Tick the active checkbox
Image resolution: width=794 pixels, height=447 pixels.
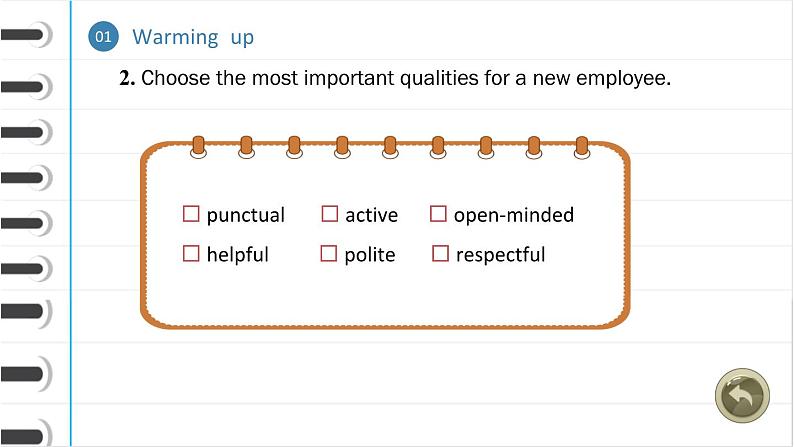coord(330,214)
